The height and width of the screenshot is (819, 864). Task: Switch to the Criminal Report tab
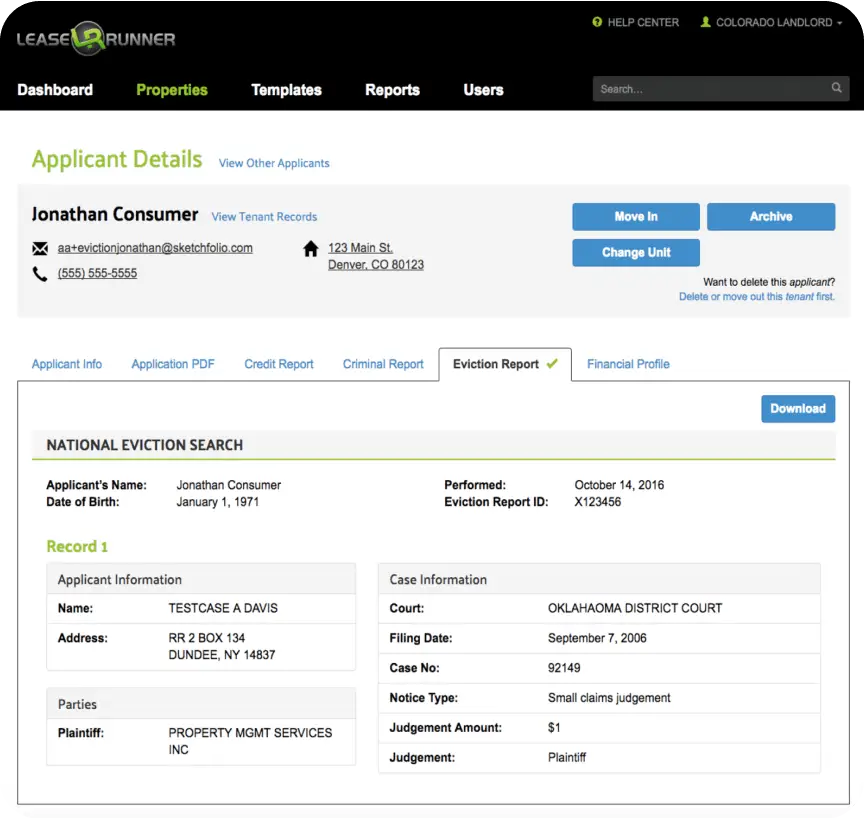pyautogui.click(x=383, y=364)
